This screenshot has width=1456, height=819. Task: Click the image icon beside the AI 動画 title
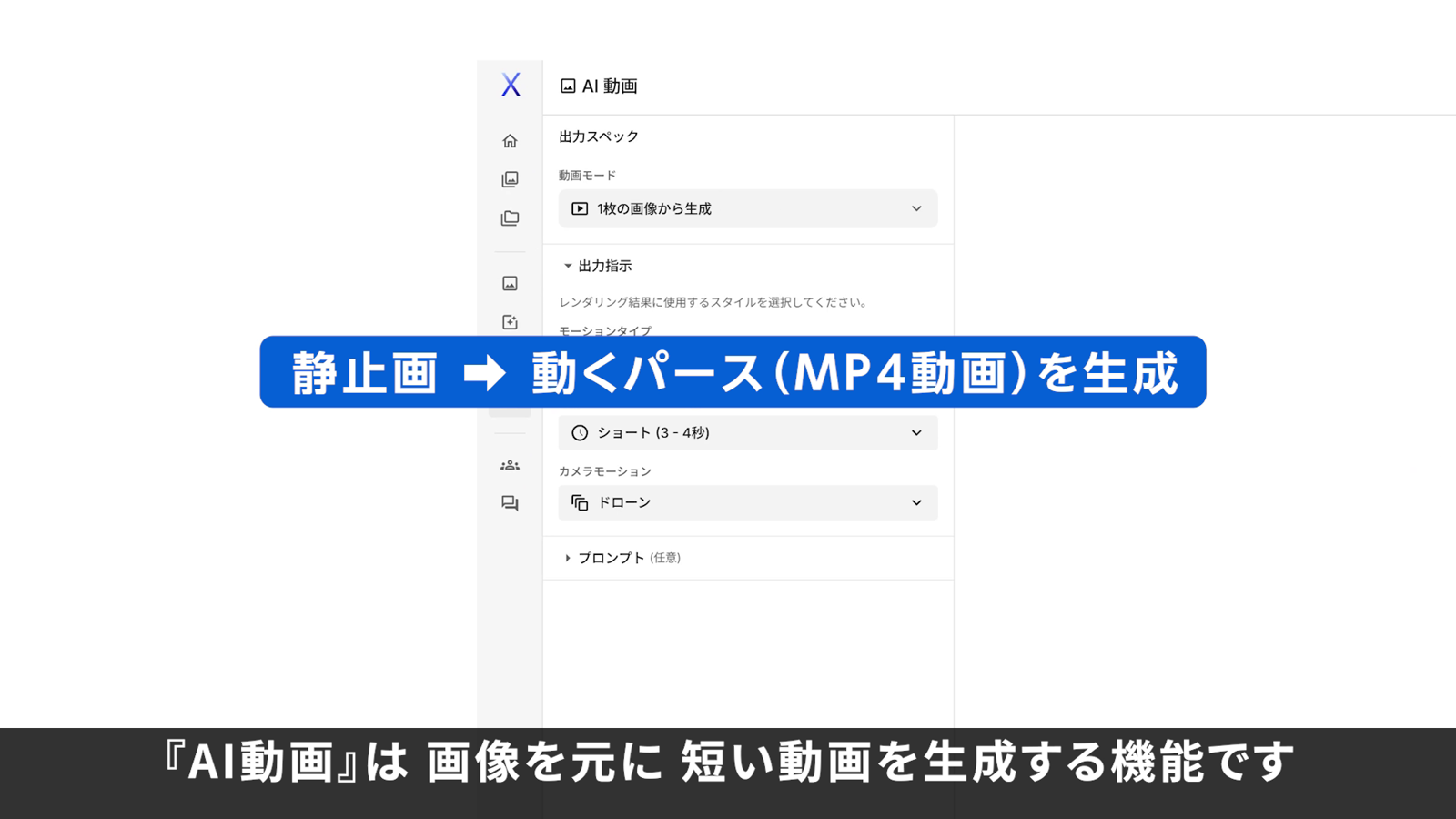568,86
